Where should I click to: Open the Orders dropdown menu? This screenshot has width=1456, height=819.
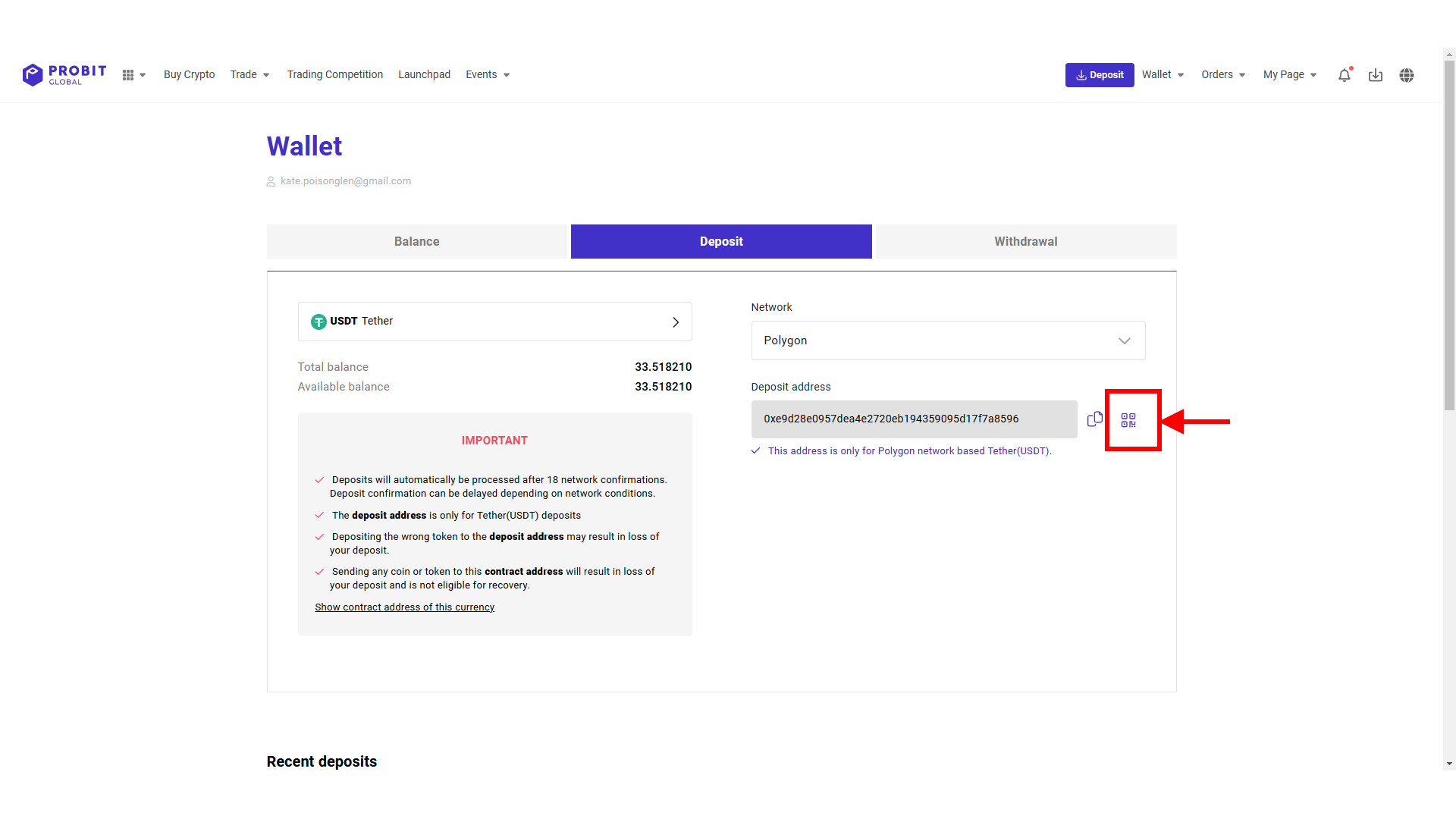1223,74
